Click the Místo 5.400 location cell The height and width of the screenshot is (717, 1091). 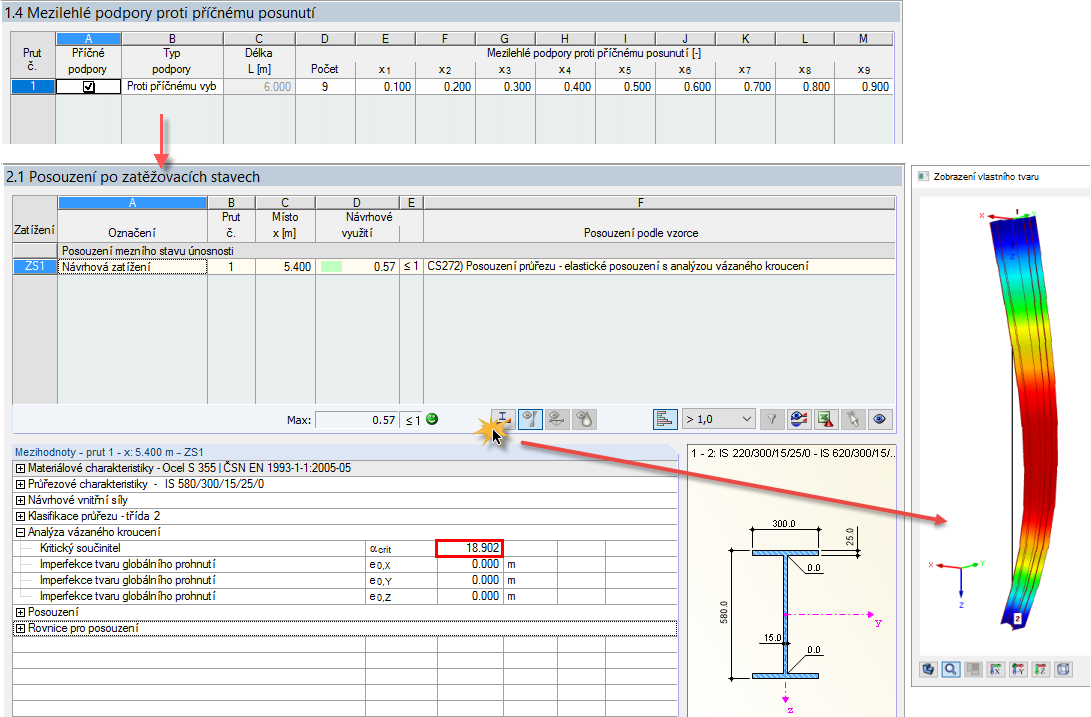(285, 267)
